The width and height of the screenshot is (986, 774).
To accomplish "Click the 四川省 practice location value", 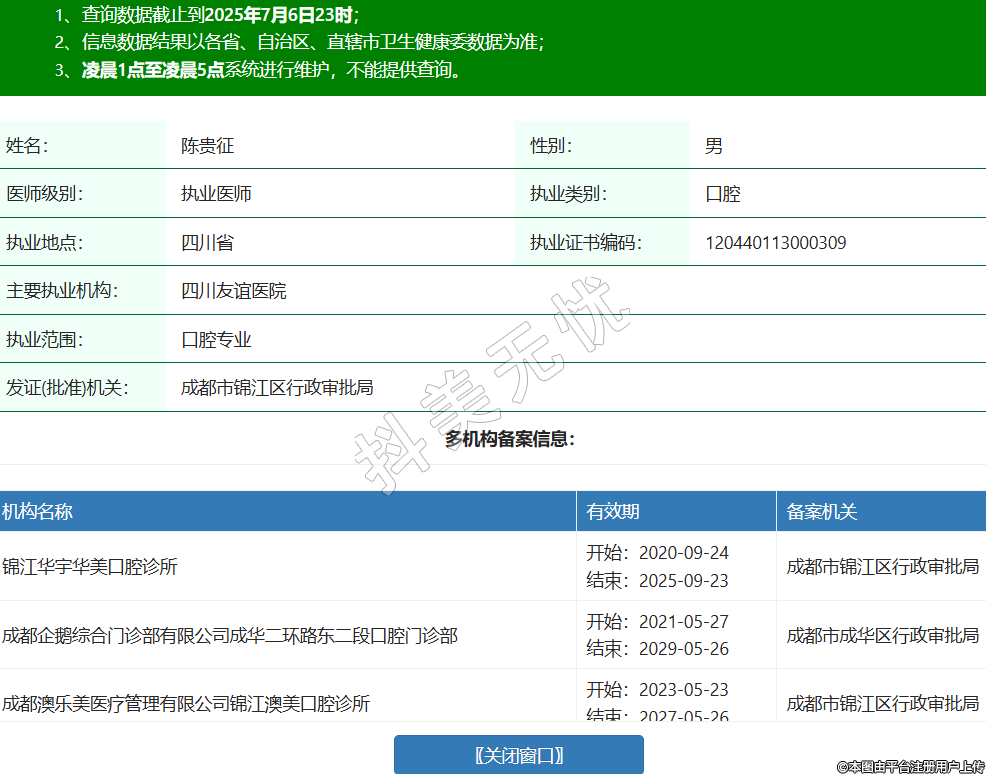I will point(207,243).
